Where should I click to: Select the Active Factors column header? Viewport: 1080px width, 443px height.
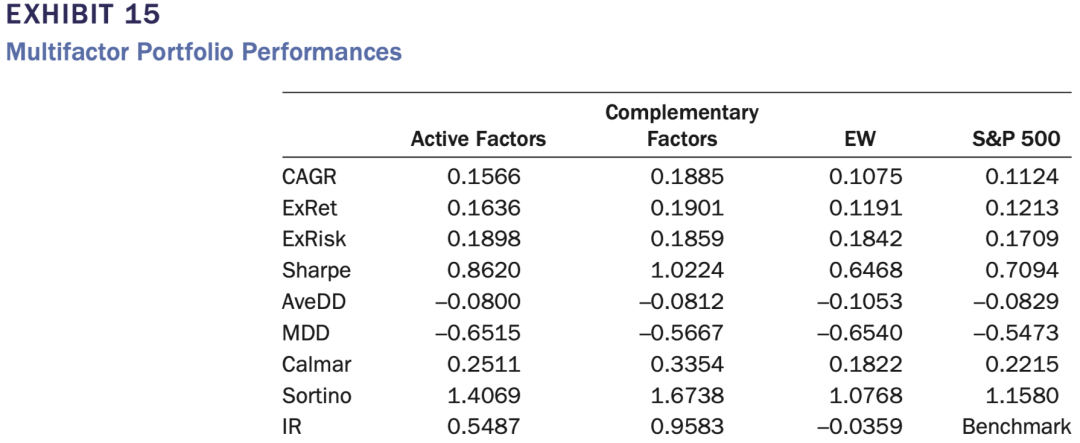pyautogui.click(x=478, y=140)
